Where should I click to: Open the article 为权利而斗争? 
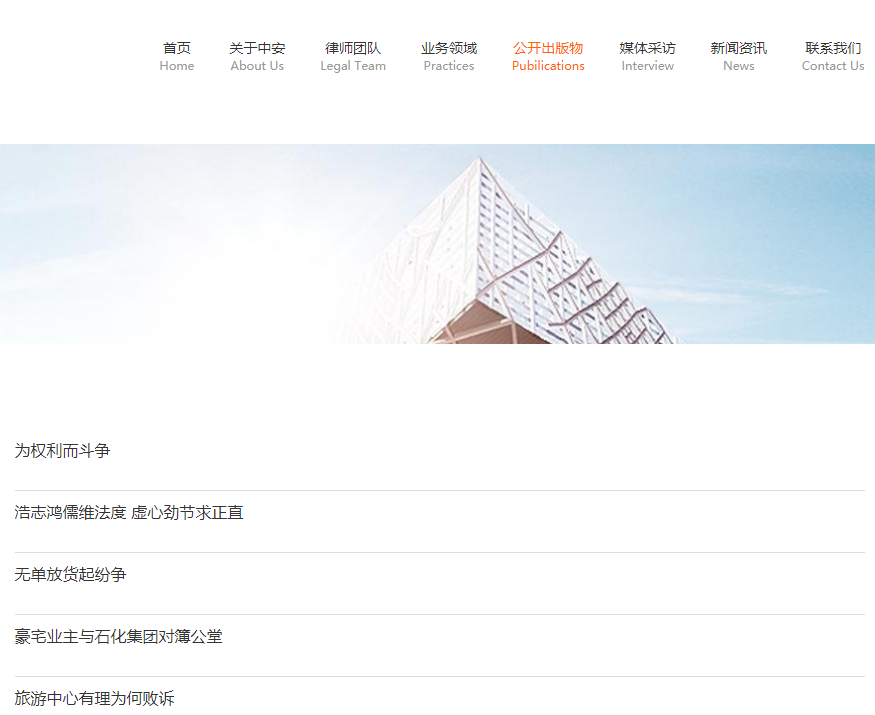click(62, 450)
